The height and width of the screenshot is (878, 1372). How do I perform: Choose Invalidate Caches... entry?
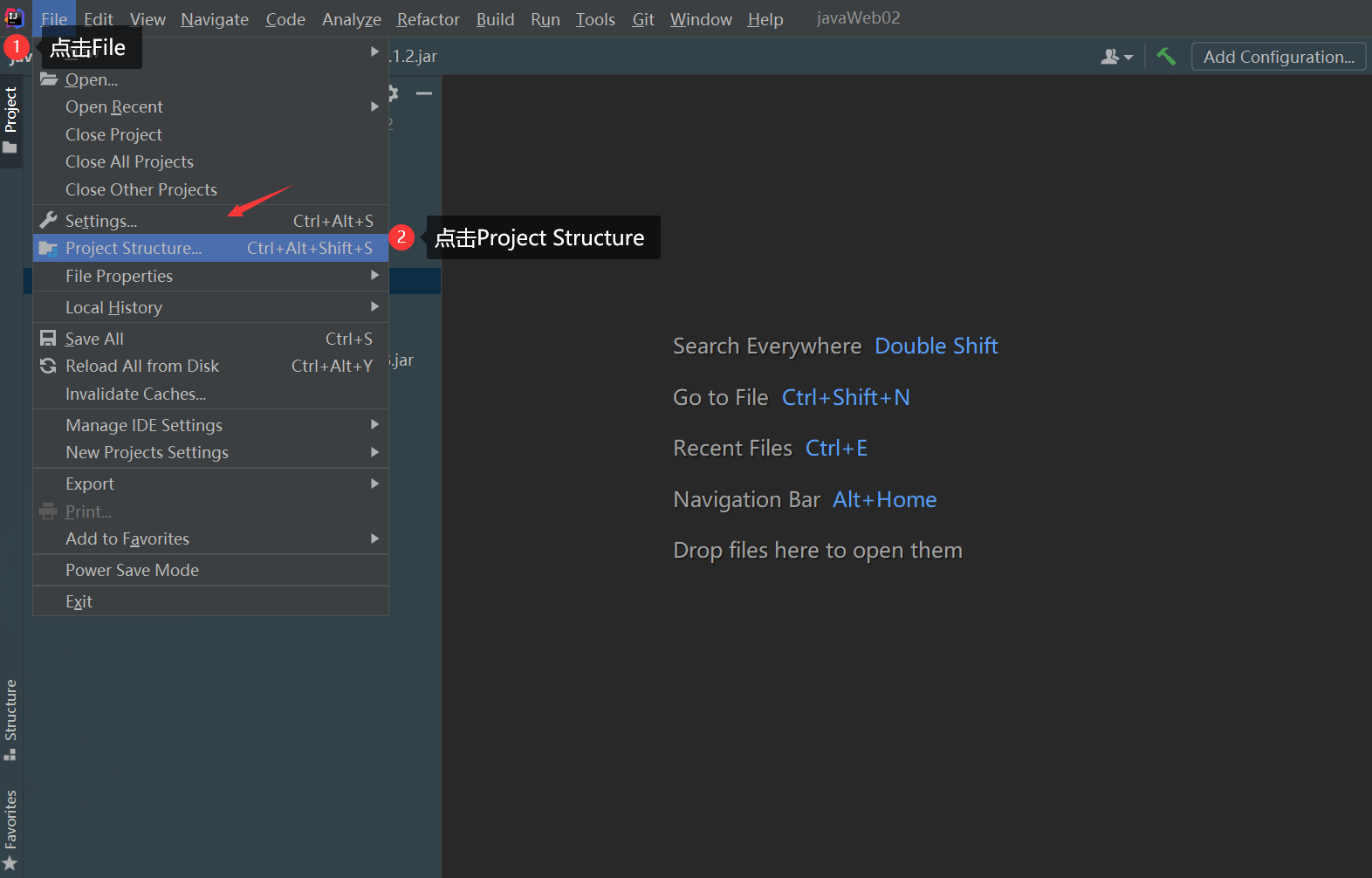pos(210,394)
